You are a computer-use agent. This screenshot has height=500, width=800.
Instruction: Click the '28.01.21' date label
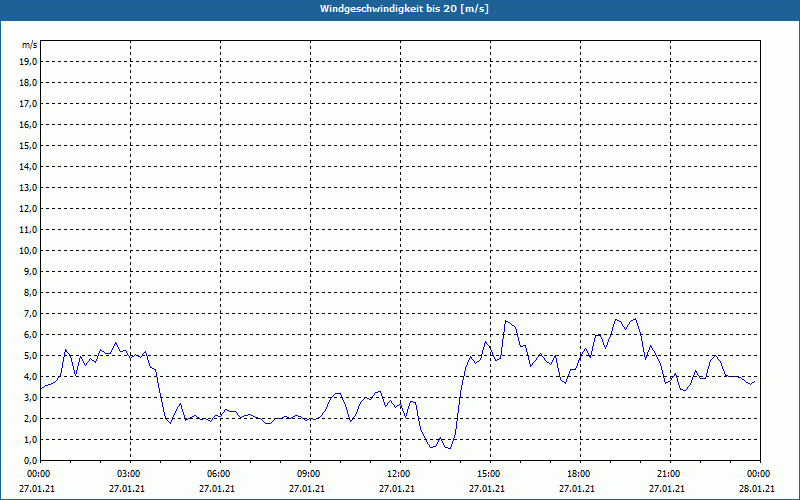(757, 489)
